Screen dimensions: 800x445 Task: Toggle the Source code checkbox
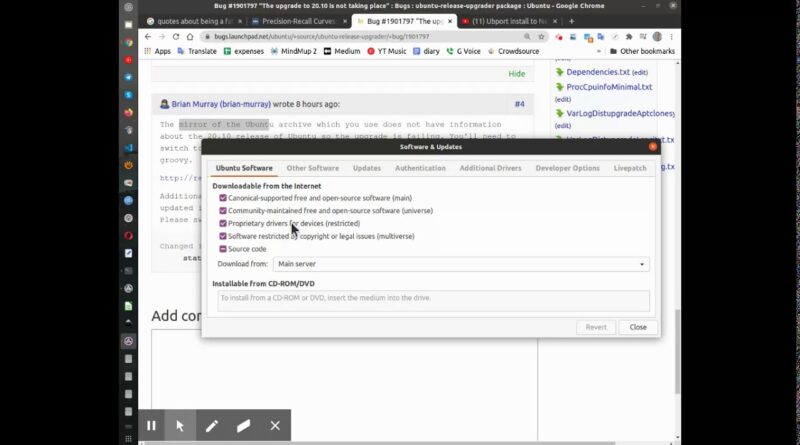tap(223, 249)
